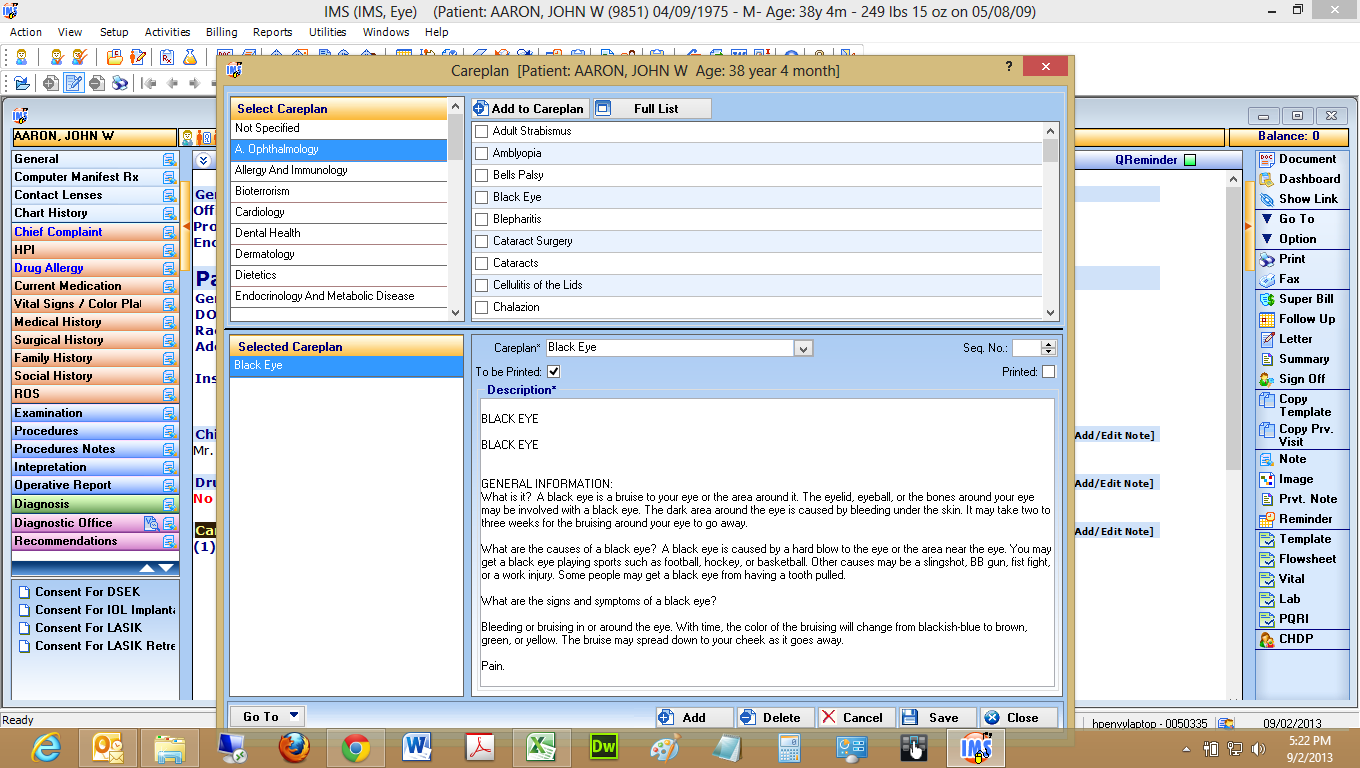This screenshot has width=1360, height=768.
Task: Click the Super Bill icon
Action: [x=1267, y=299]
